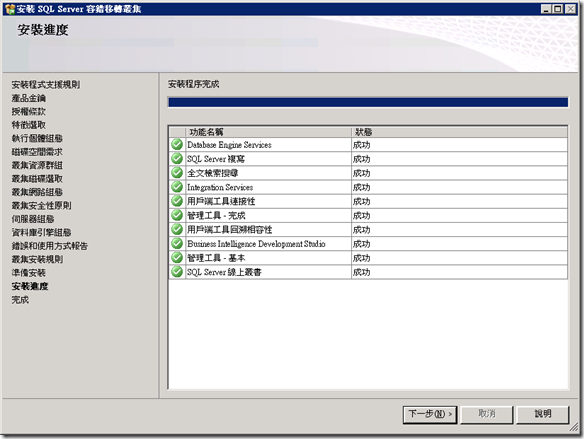Viewport: 584px width, 439px height.
Task: Click the green check next to 全文檢索搜尋
Action: (x=177, y=172)
